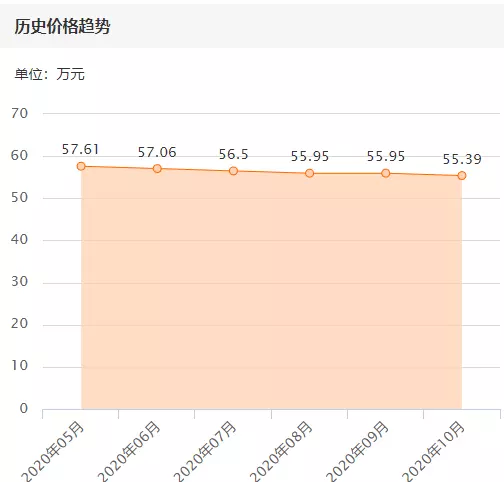504x482 pixels.
Task: Click the 2020年06月 data point marker
Action: [x=157, y=168]
